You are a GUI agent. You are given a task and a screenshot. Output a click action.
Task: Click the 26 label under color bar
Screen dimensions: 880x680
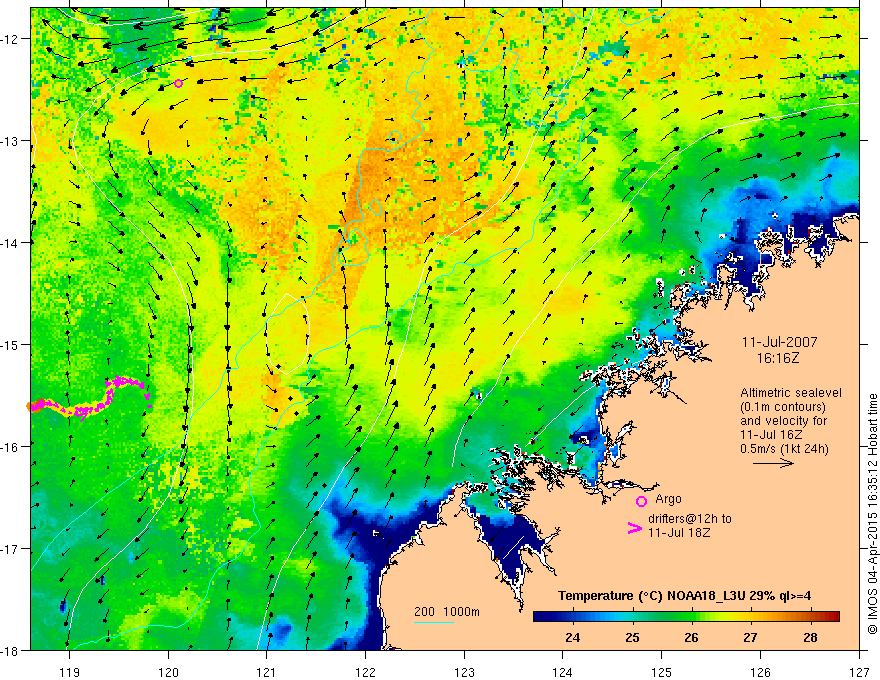pyautogui.click(x=691, y=637)
